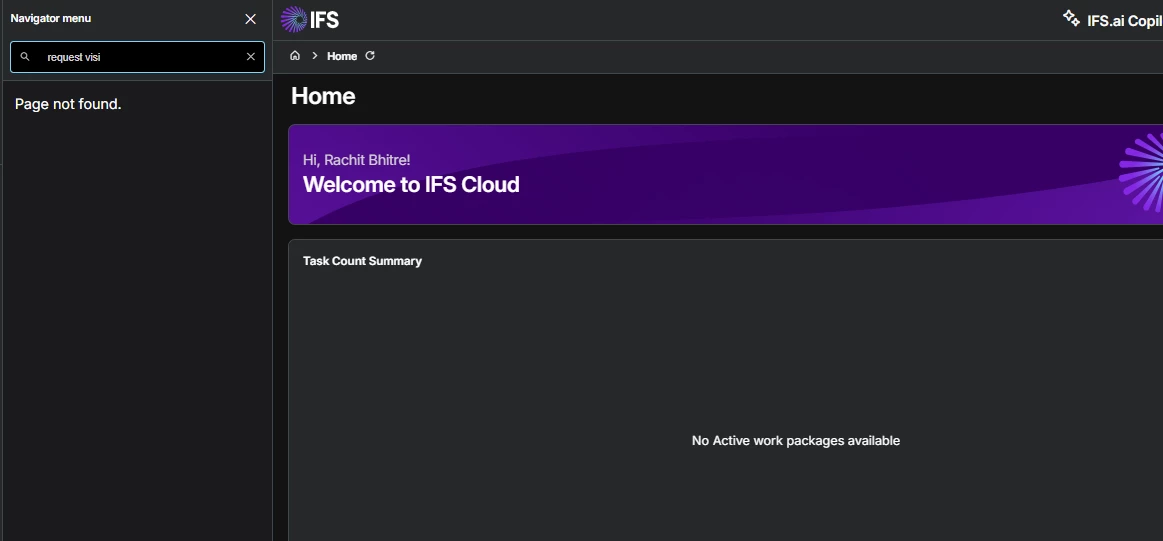
Task: Refresh the Home page
Action: 370,56
